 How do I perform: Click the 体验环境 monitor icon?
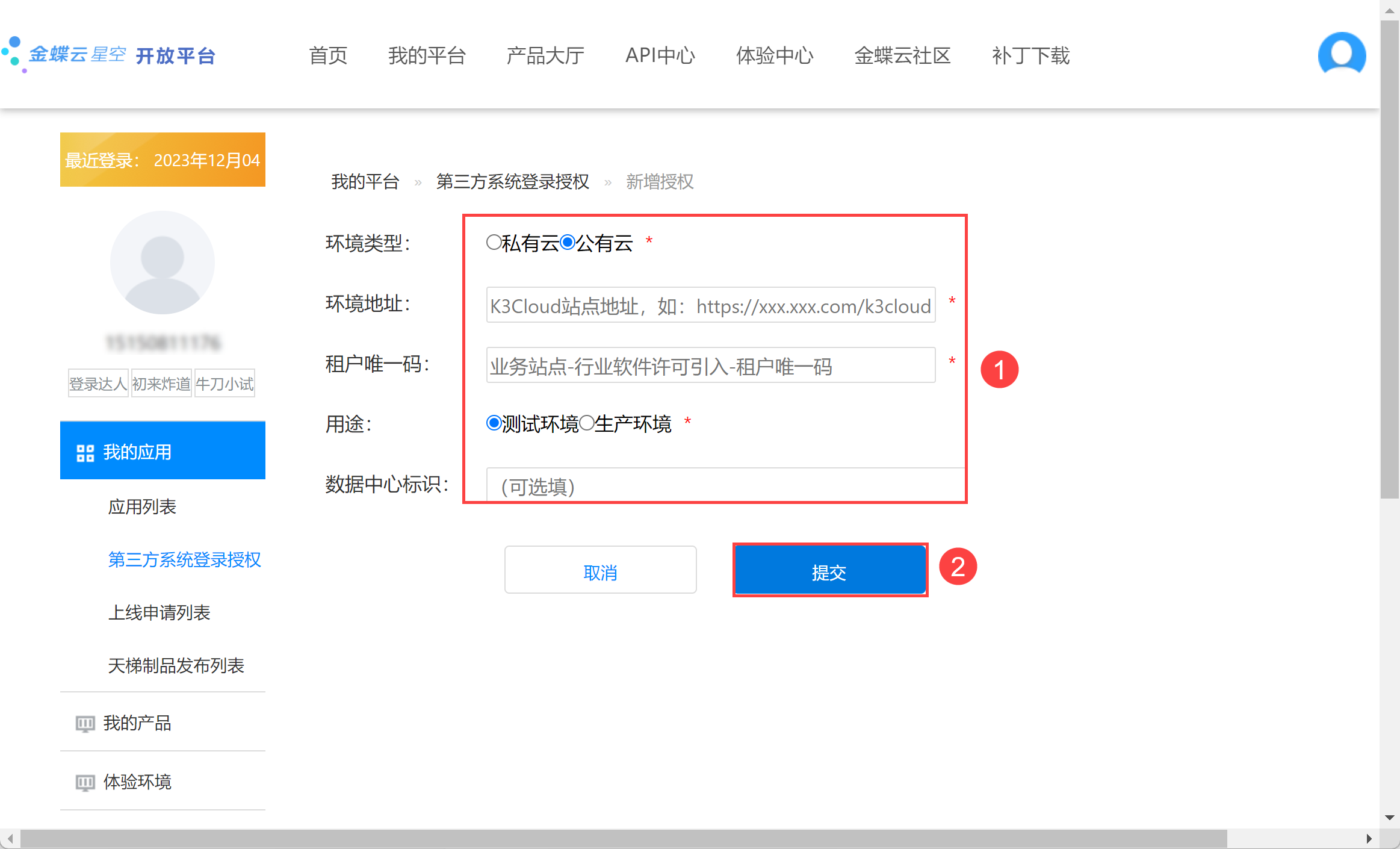[x=85, y=782]
